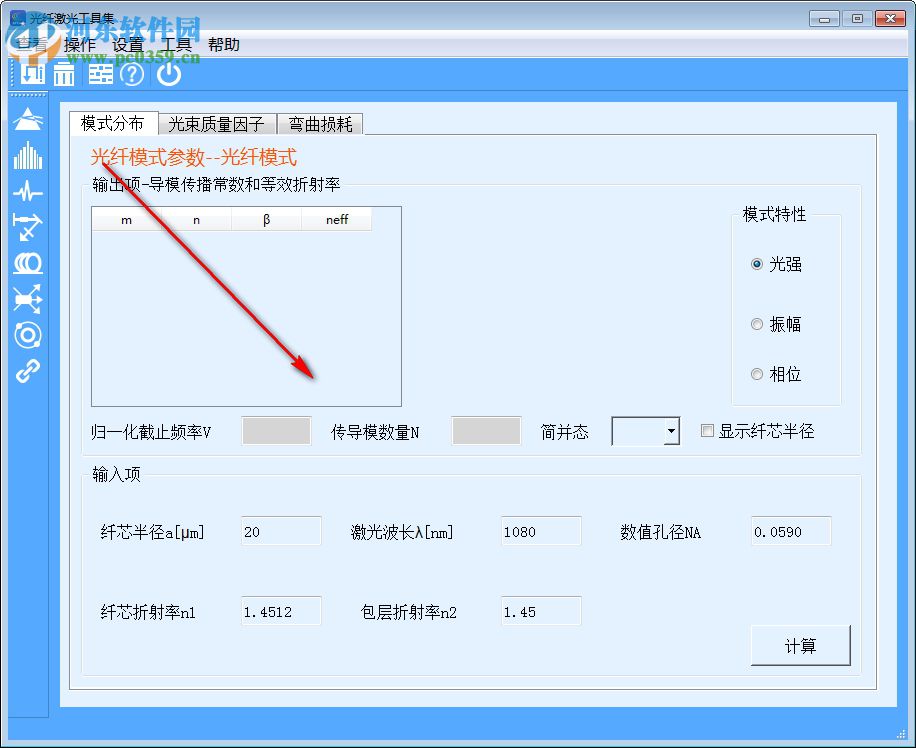The height and width of the screenshot is (748, 916).
Task: Select the 相位 mode option
Action: click(757, 374)
